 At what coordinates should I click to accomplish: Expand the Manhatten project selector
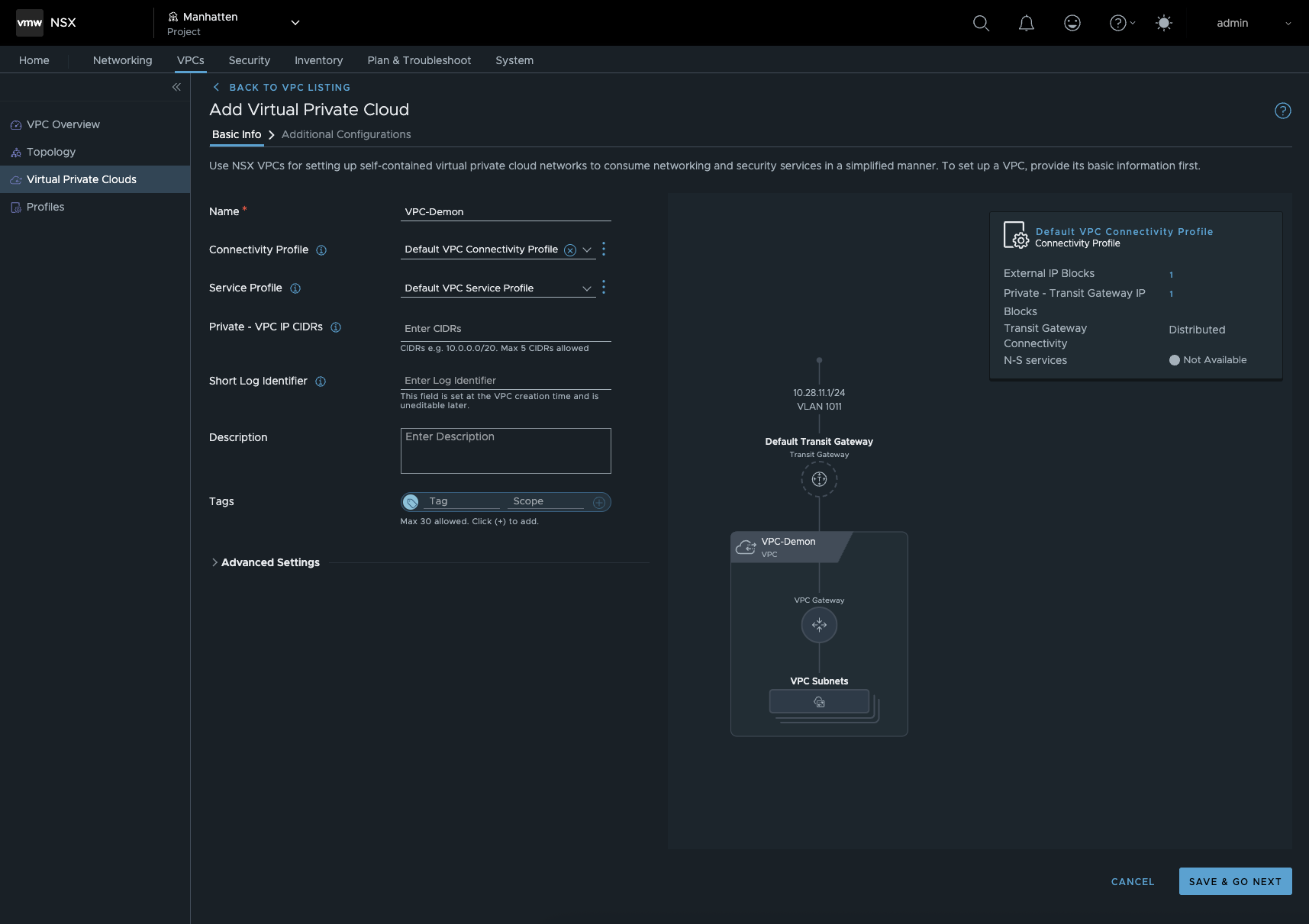click(295, 23)
